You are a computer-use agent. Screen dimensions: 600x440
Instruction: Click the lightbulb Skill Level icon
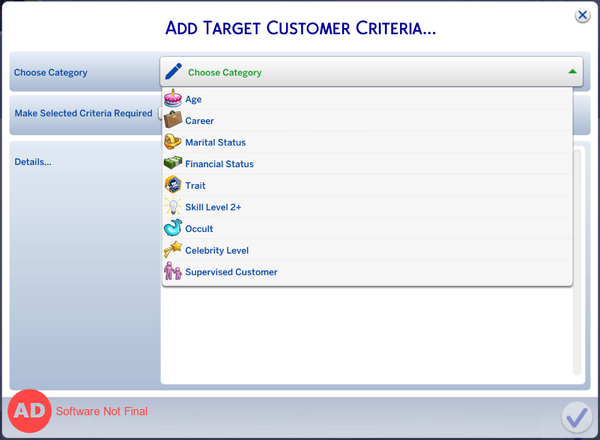click(x=173, y=207)
